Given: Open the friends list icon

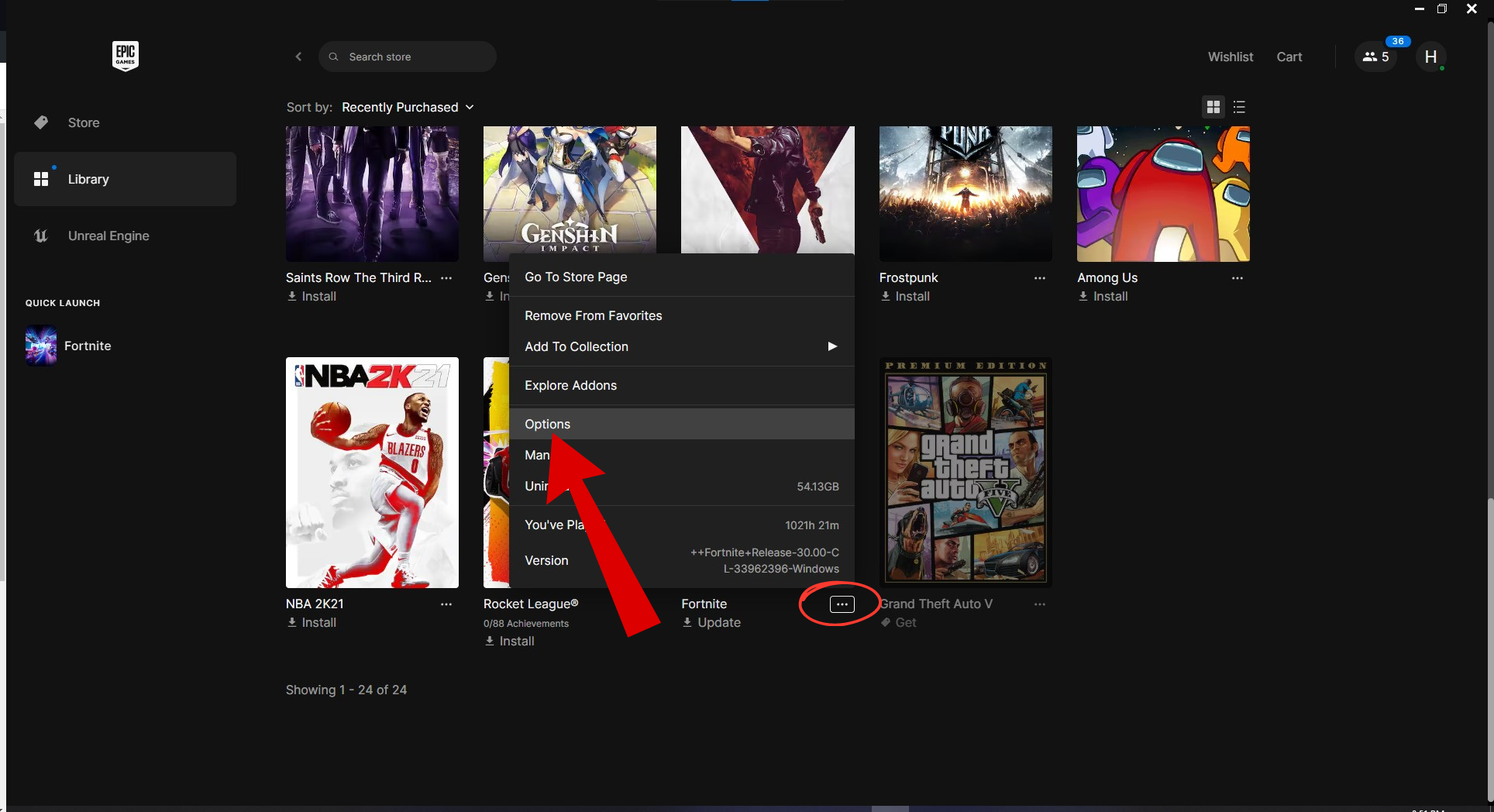Looking at the screenshot, I should (1375, 57).
